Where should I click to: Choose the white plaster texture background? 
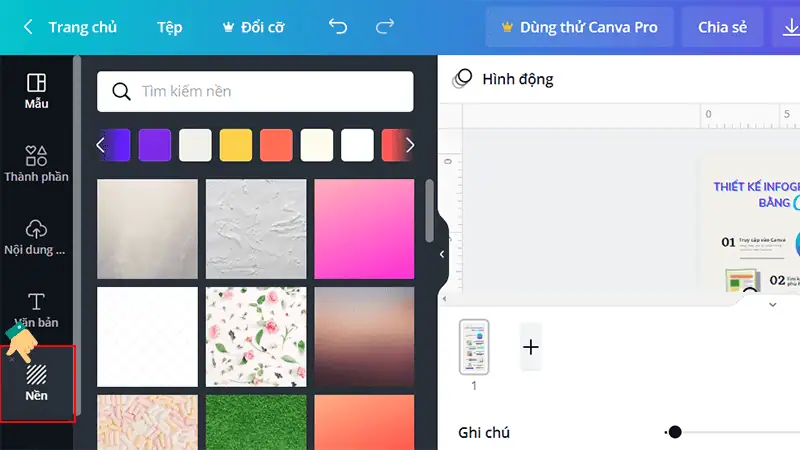256,229
